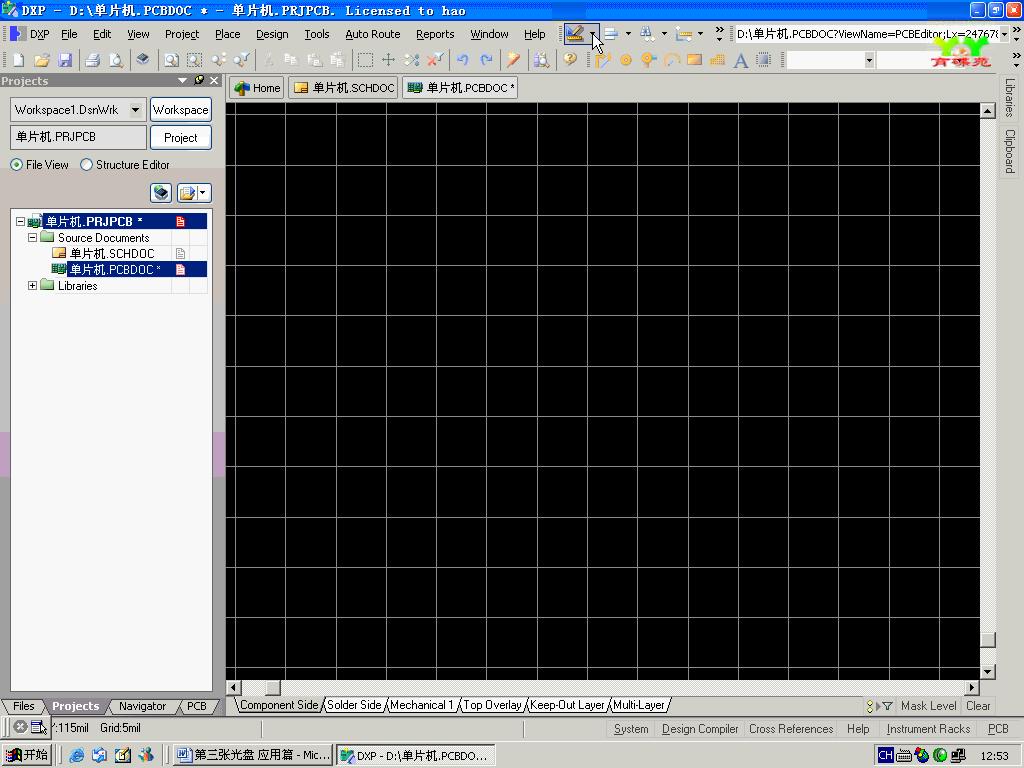Clear the current filter
This screenshot has height=768, width=1024.
(435, 60)
